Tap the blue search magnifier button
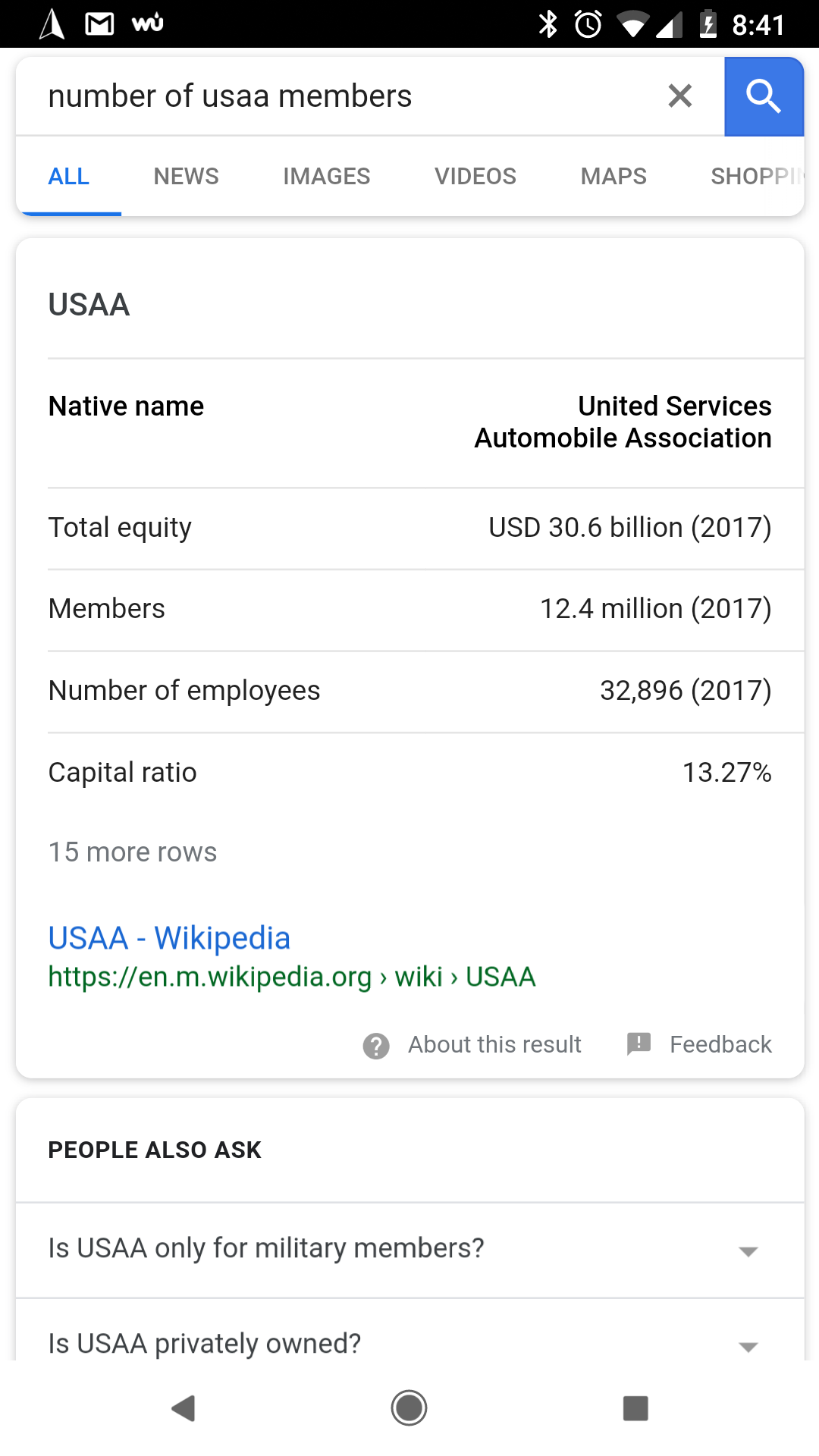Image resolution: width=819 pixels, height=1456 pixels. (x=763, y=96)
